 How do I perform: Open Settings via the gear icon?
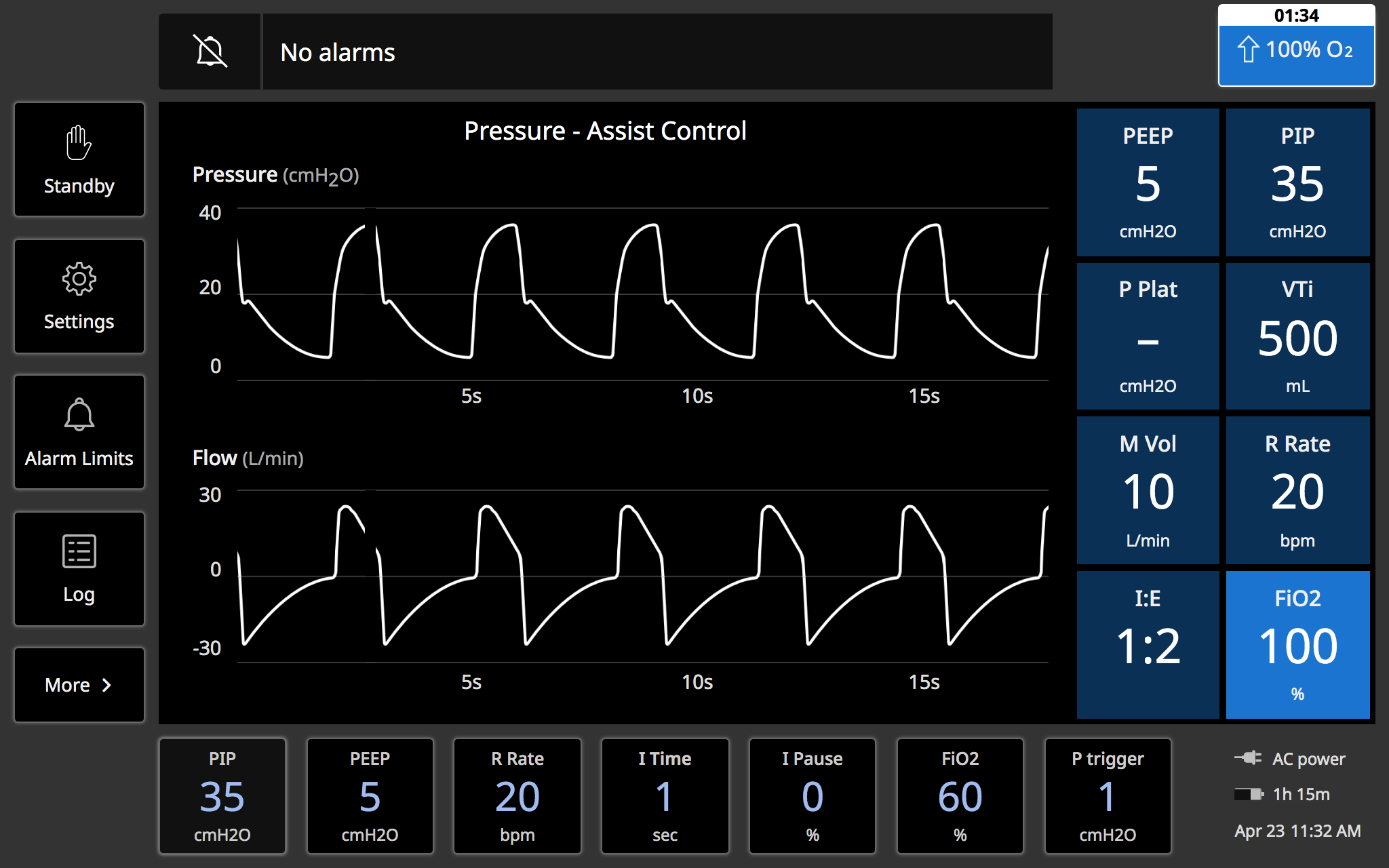point(79,279)
